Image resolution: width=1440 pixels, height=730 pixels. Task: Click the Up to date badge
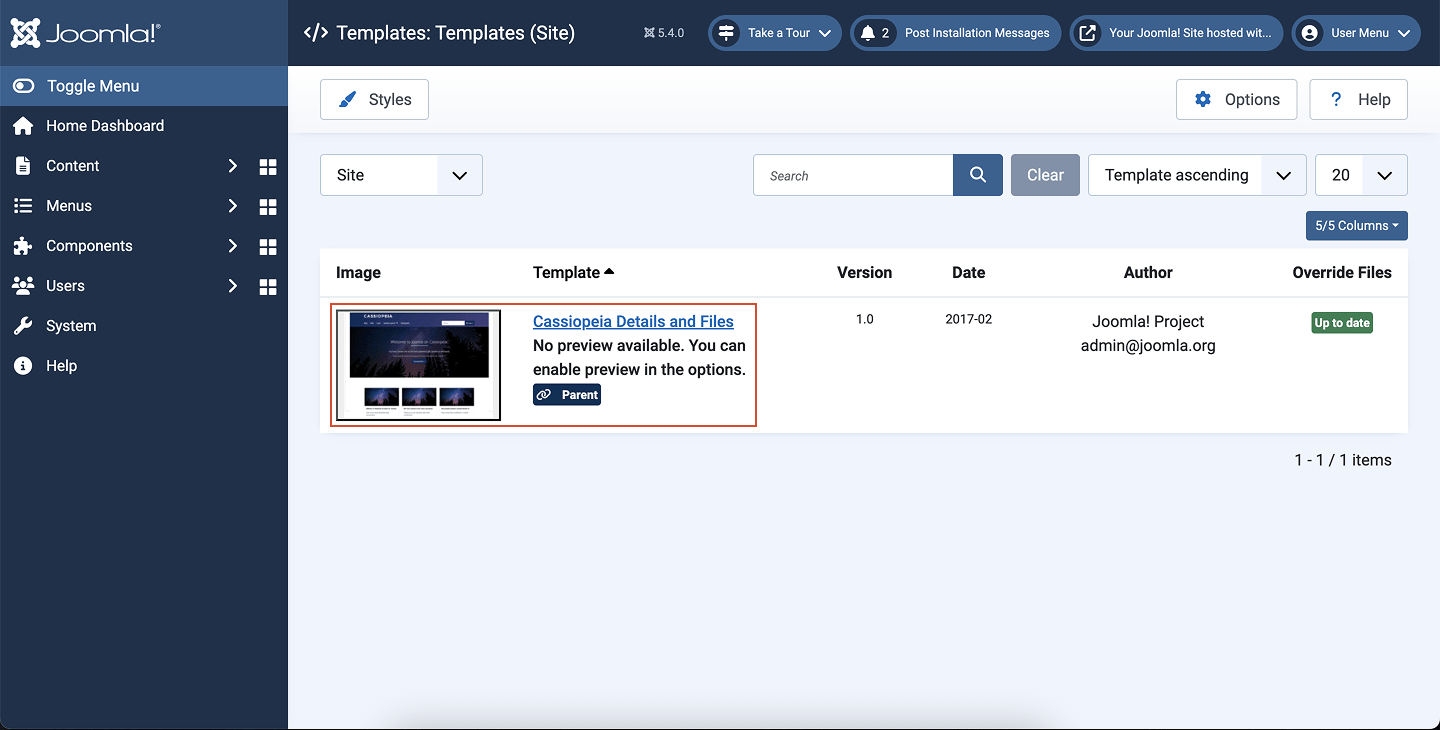[x=1342, y=323]
